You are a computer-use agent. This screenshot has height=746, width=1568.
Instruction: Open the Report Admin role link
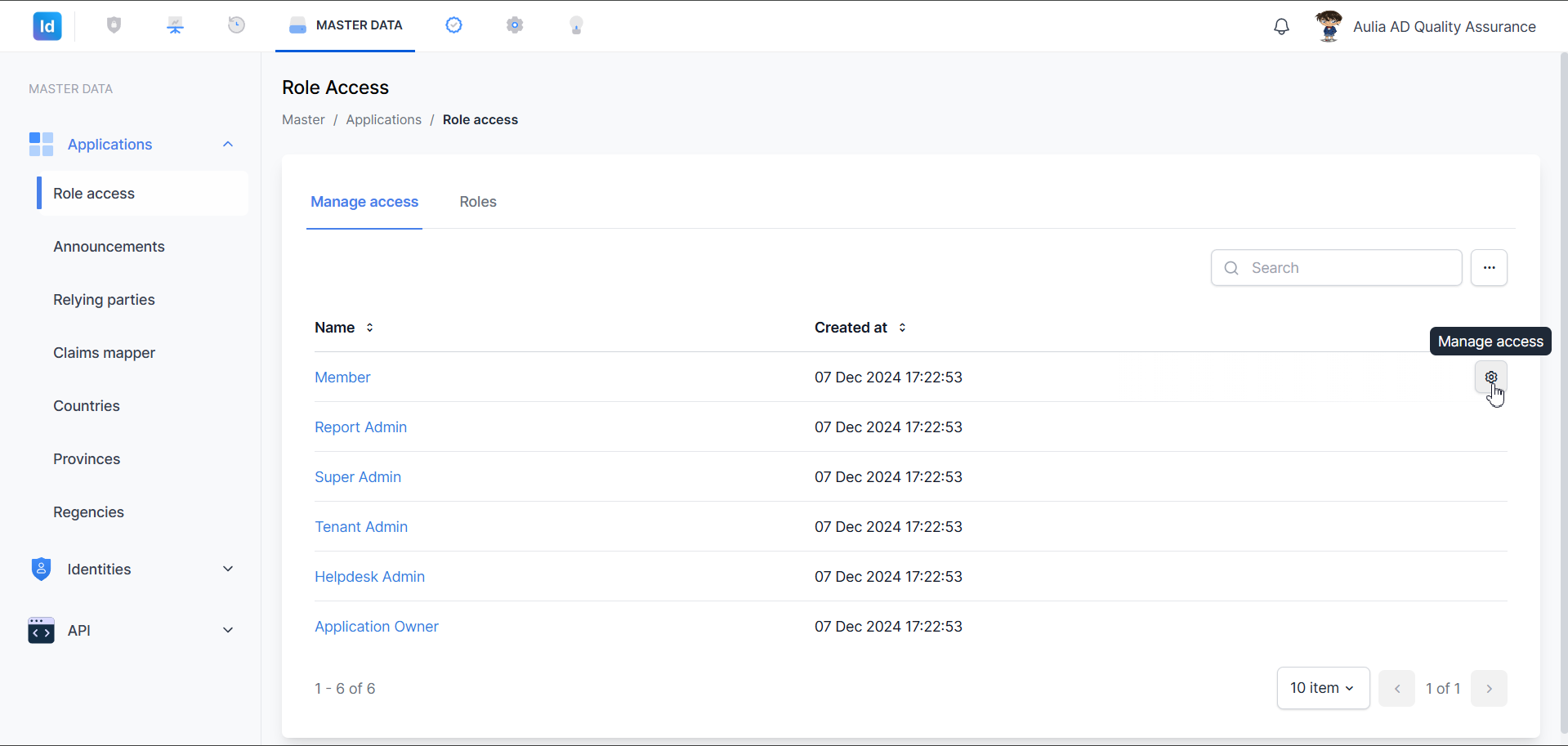[x=360, y=427]
